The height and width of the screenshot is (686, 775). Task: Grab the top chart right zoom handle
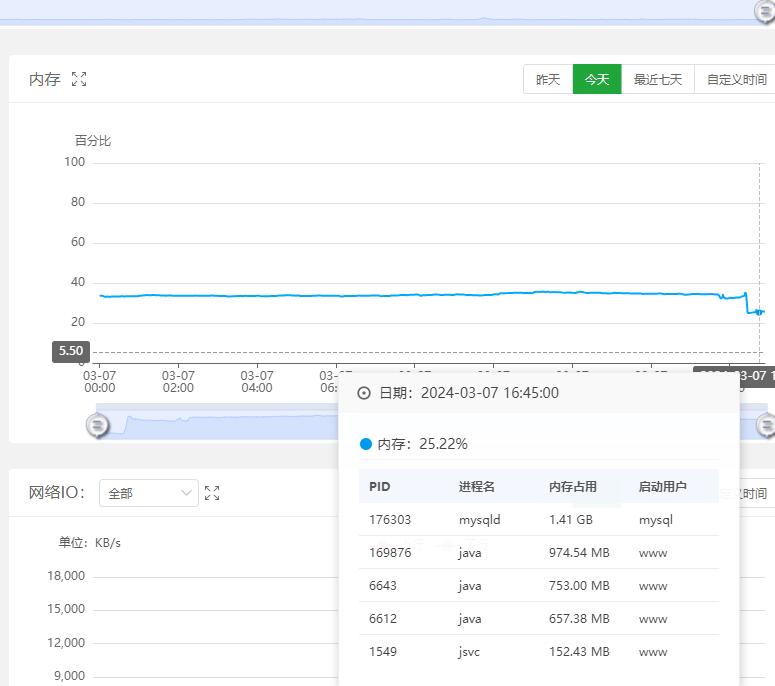pyautogui.click(x=765, y=11)
